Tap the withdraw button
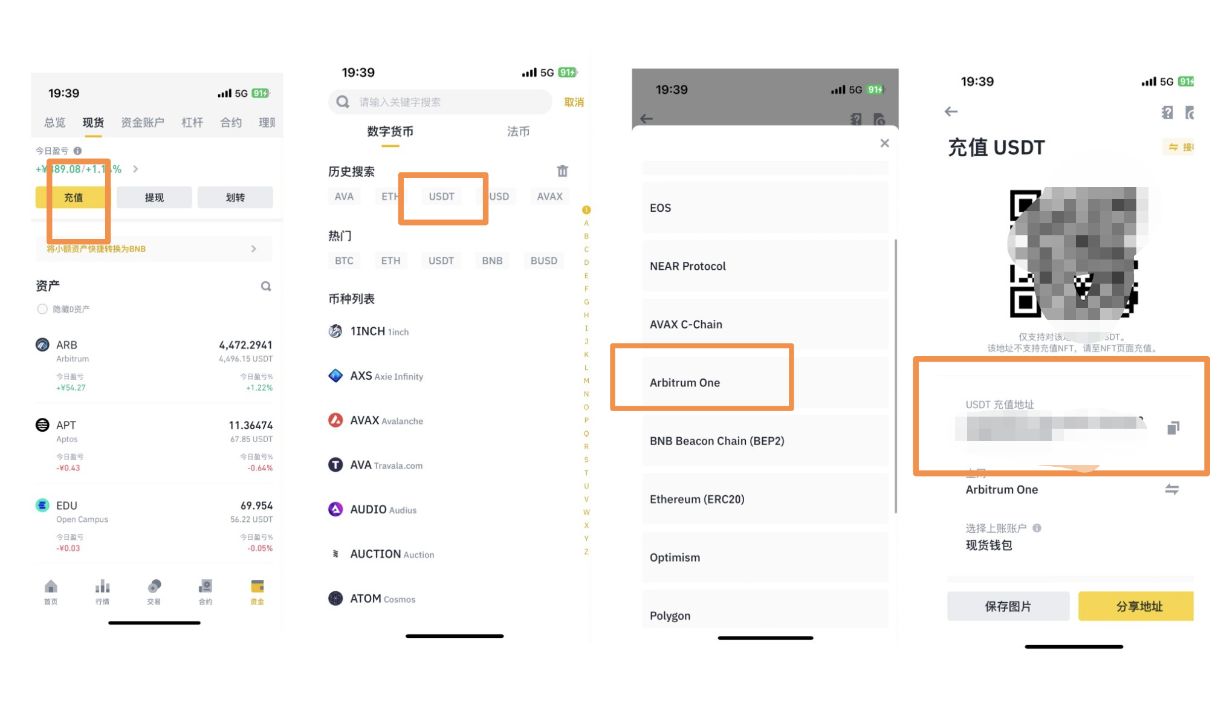This screenshot has width=1220, height=714. tap(154, 198)
